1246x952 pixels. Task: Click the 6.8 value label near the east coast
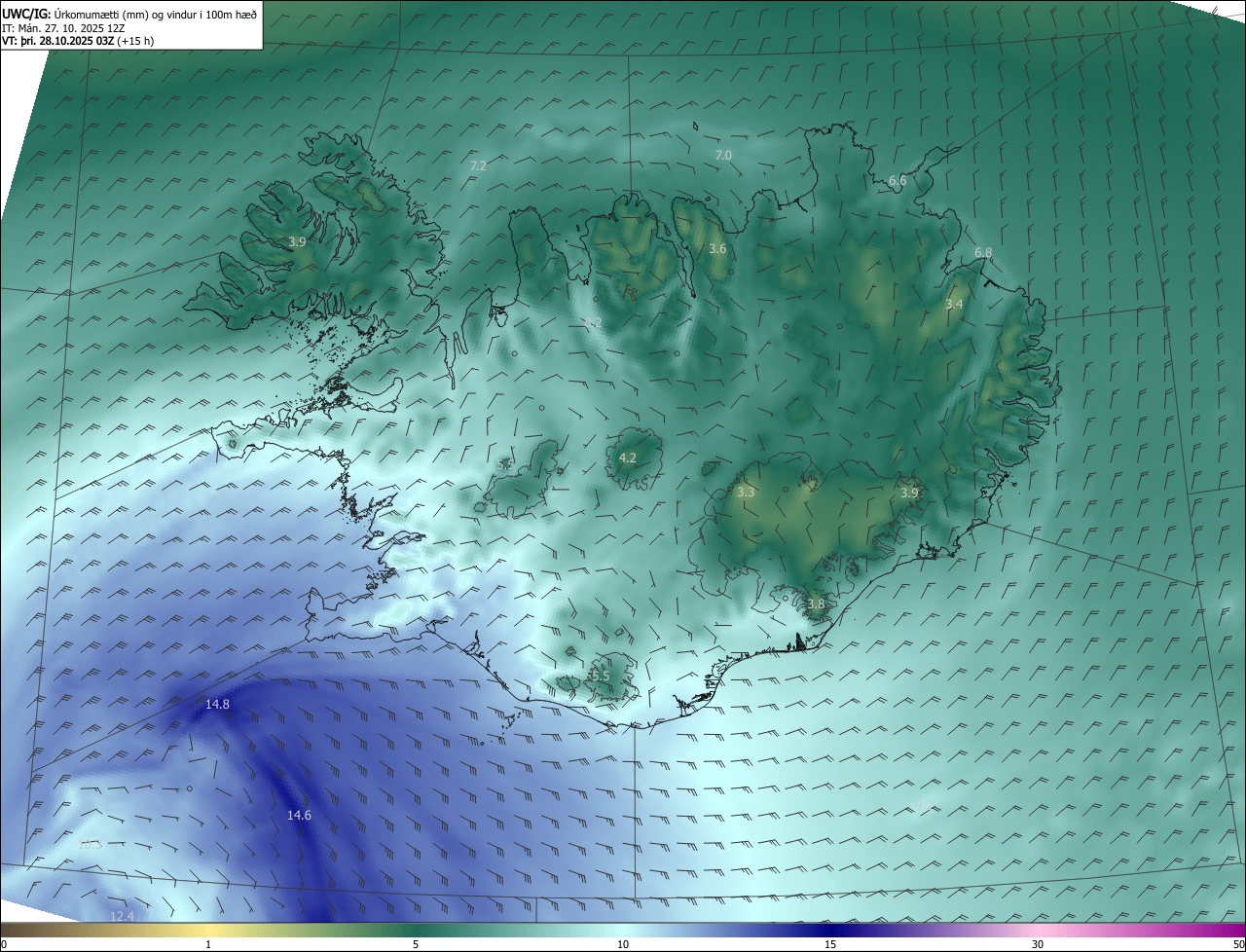[x=983, y=252]
